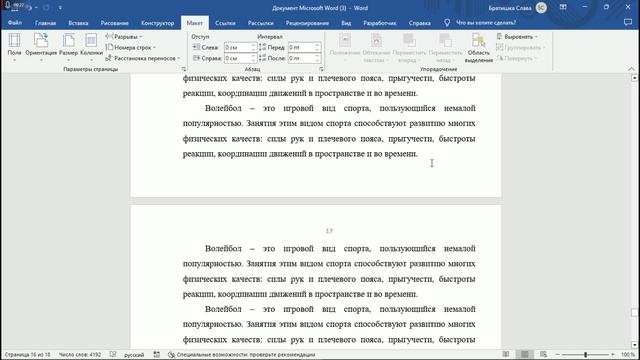640x360 pixels.
Task: Click the macro recording status icon
Action: [157, 355]
